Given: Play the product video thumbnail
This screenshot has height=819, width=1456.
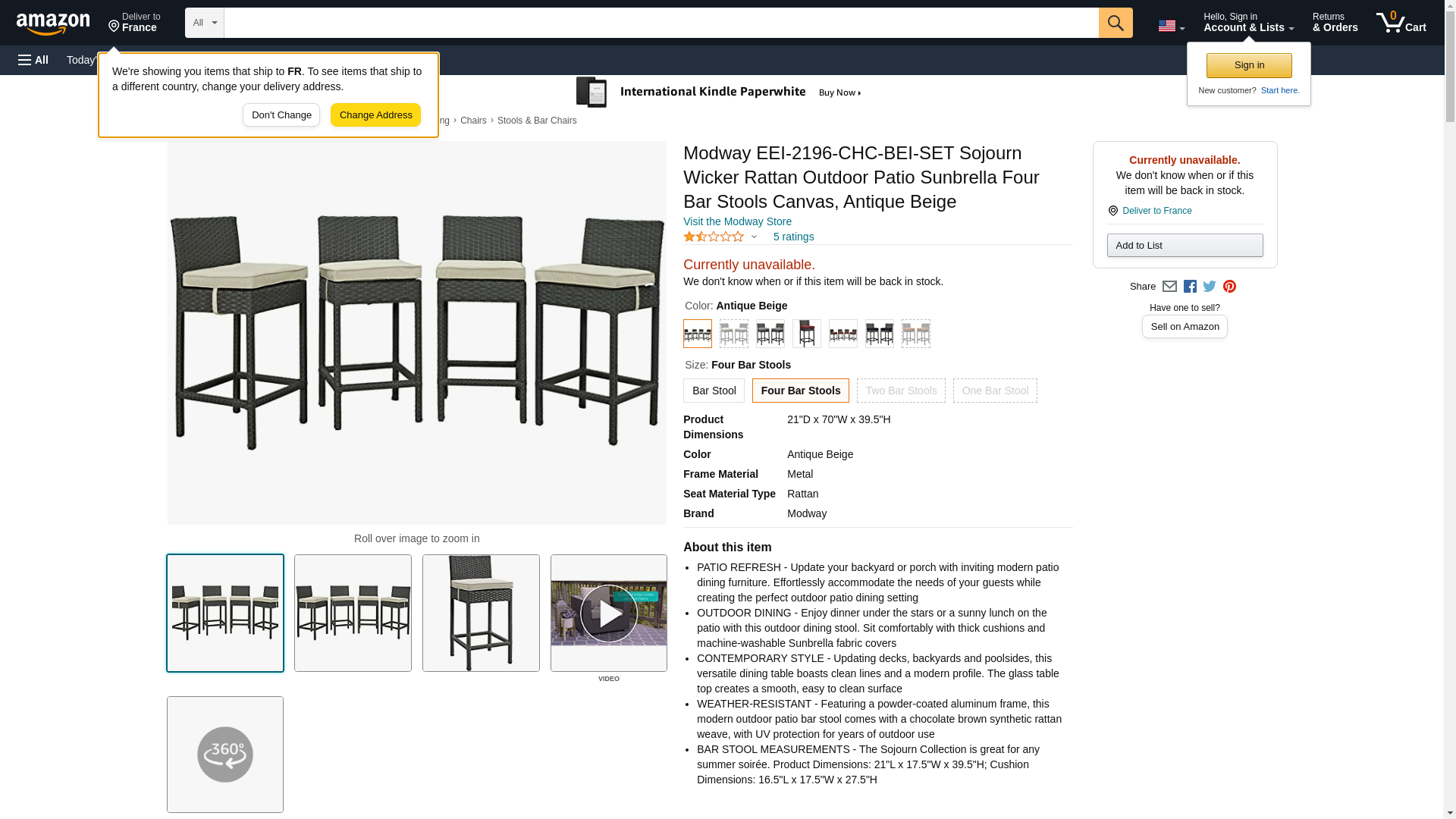Looking at the screenshot, I should tap(608, 613).
